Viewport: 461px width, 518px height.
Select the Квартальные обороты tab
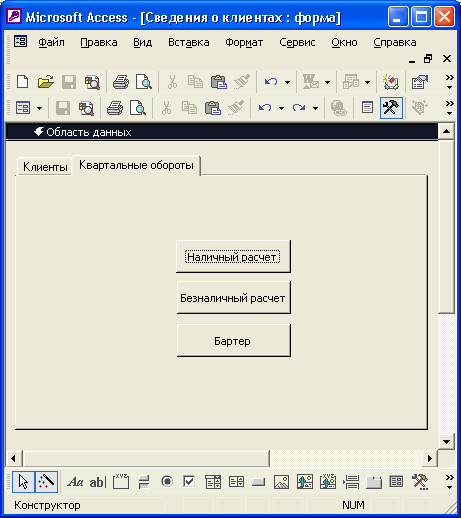click(x=136, y=165)
